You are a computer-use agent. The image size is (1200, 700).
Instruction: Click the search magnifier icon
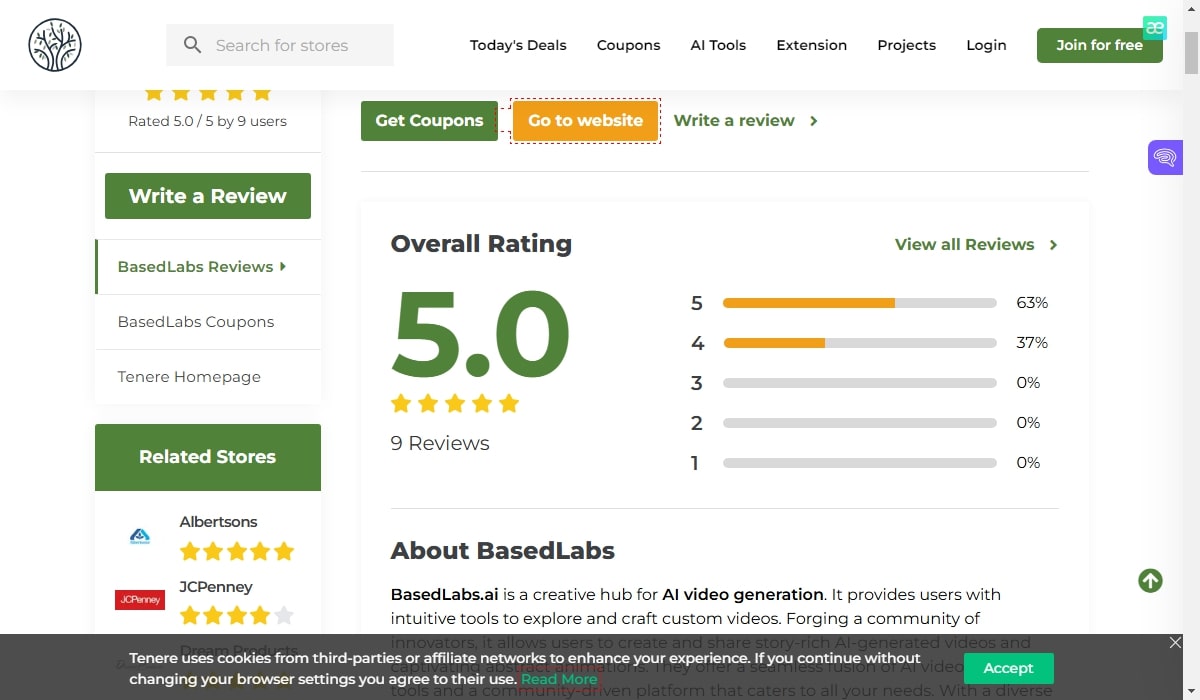(192, 45)
